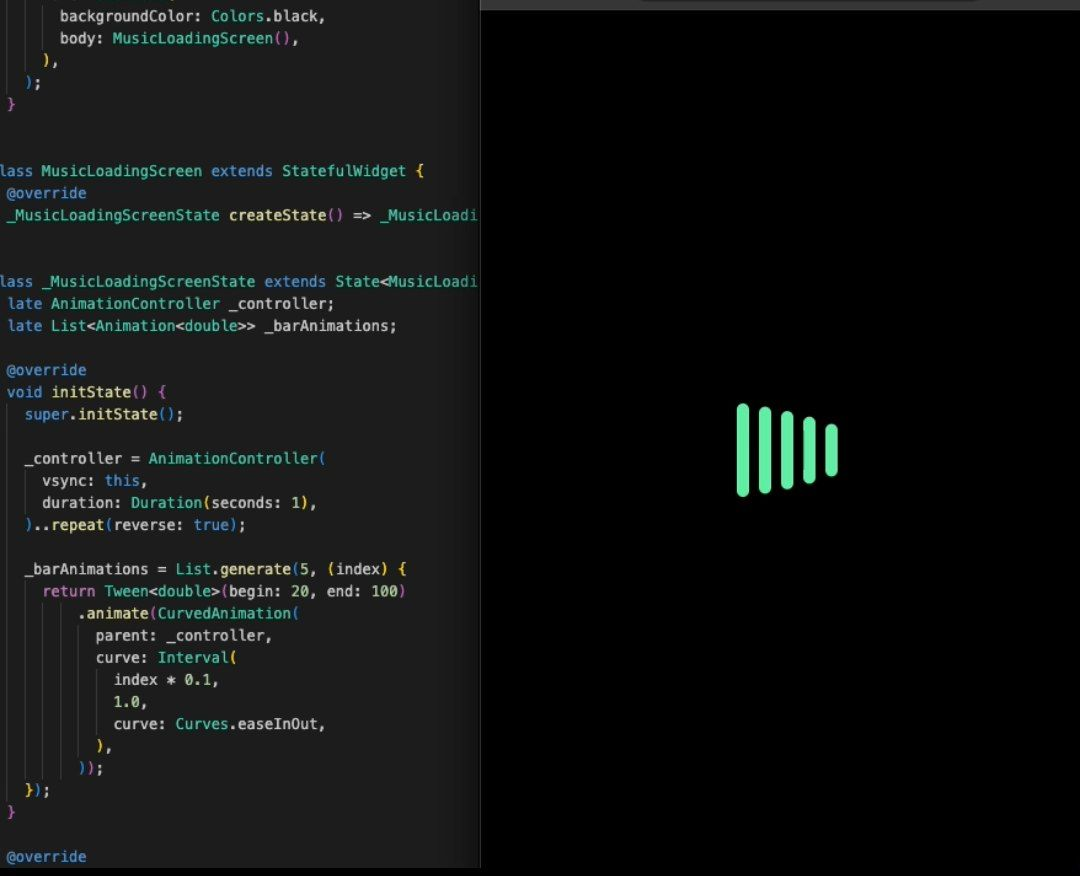
Task: Click the @override annotation above initState
Action: coord(46,370)
